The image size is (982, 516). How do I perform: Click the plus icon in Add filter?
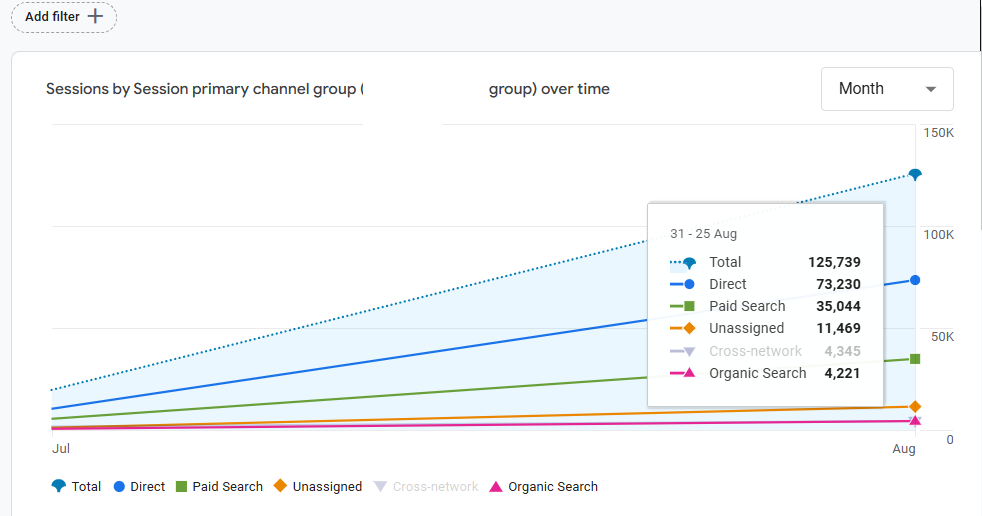95,16
